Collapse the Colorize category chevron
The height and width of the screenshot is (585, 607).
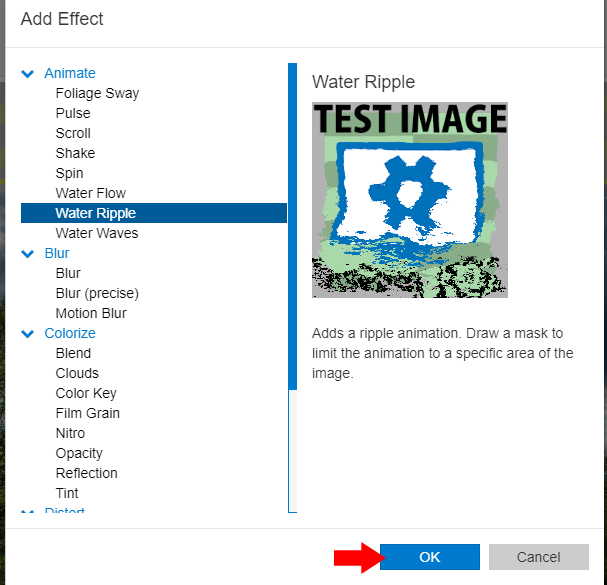(x=28, y=333)
